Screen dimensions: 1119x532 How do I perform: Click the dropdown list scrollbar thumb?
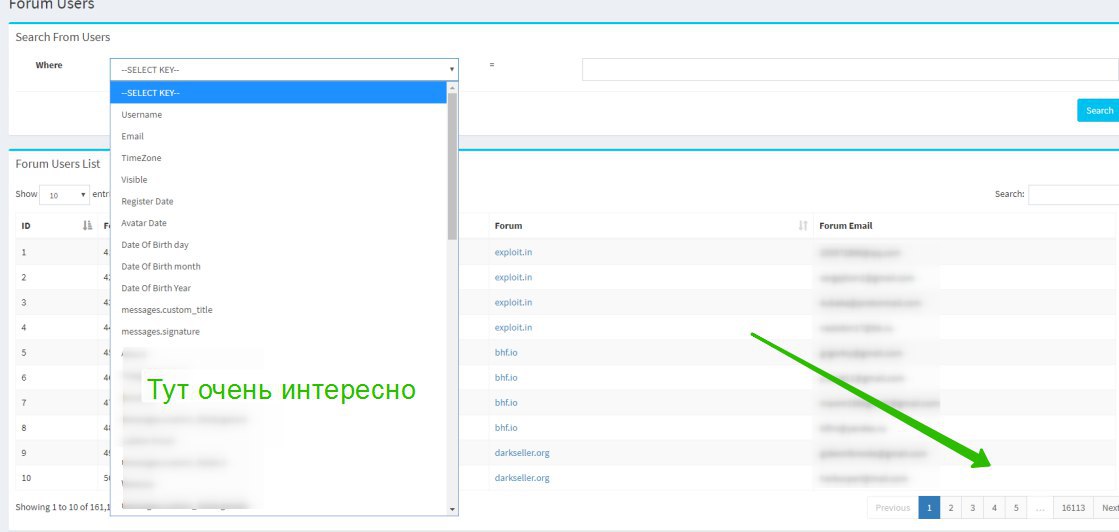452,166
